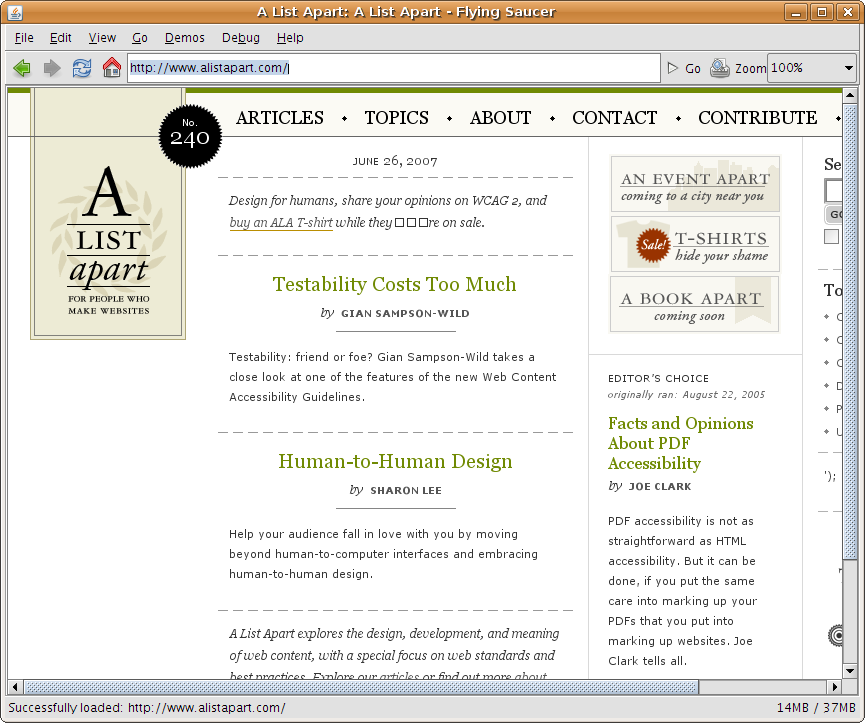This screenshot has height=723, width=865.
Task: Follow the buy an ALA T-shirt link
Action: 281,222
